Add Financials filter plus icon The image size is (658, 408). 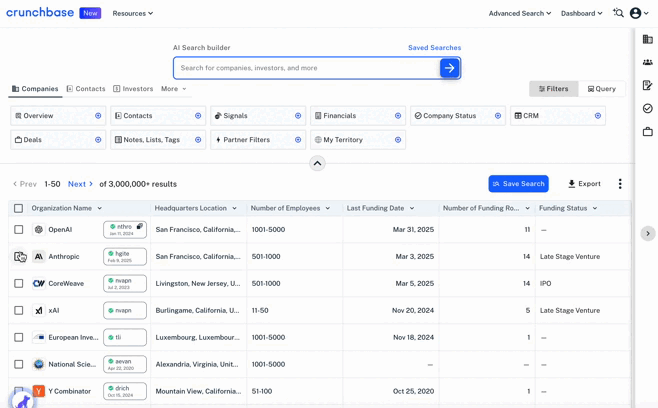point(397,116)
